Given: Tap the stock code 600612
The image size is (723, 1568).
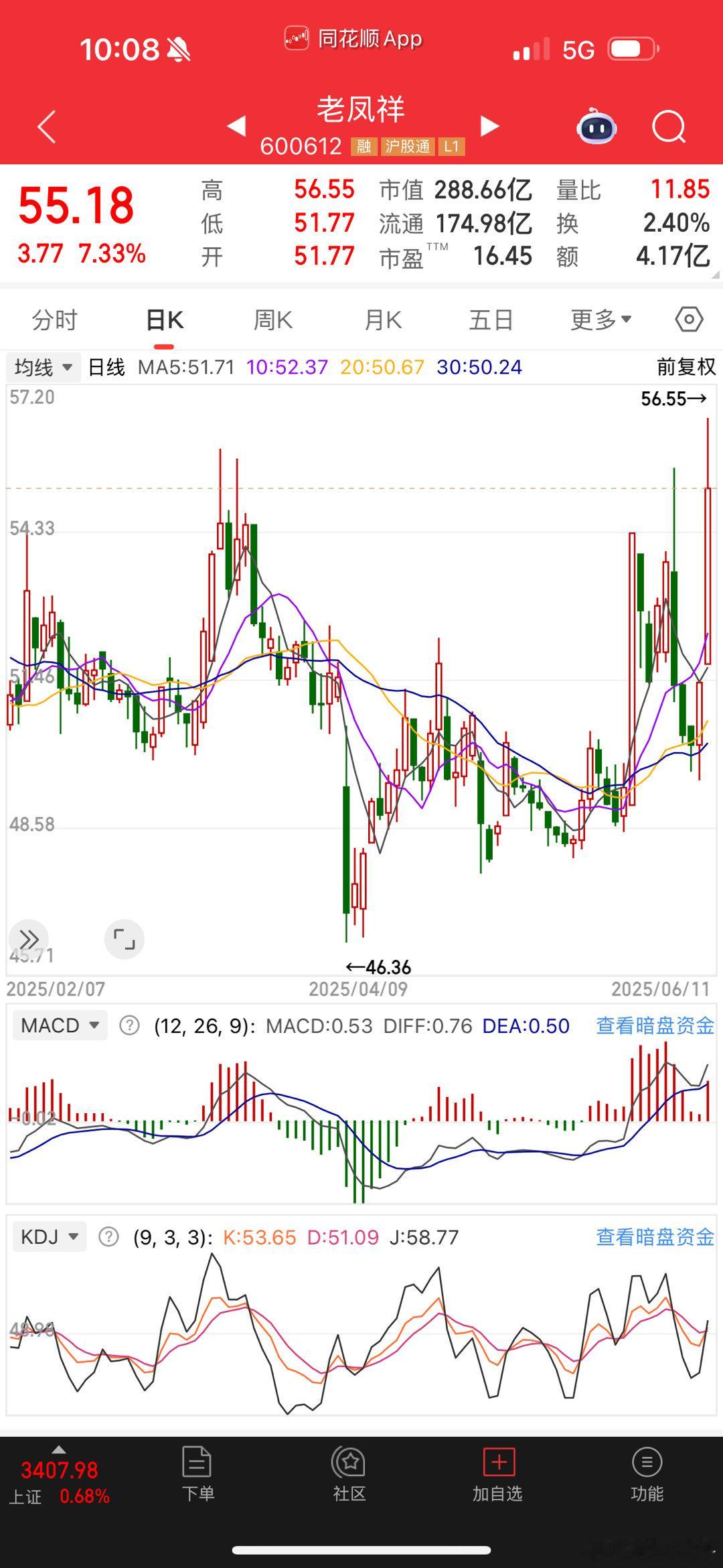Looking at the screenshot, I should [x=301, y=147].
